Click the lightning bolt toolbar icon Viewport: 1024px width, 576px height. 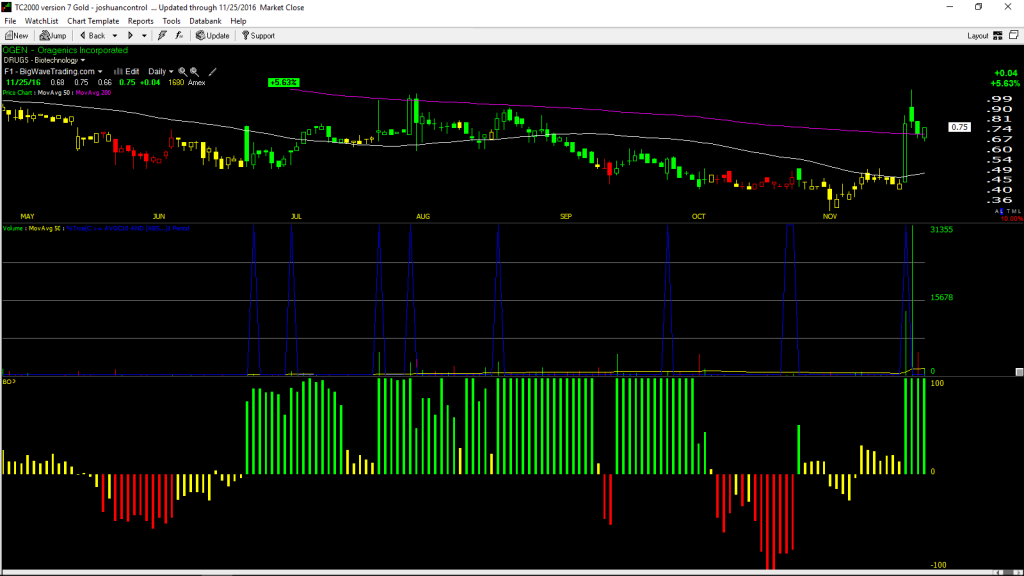point(162,36)
